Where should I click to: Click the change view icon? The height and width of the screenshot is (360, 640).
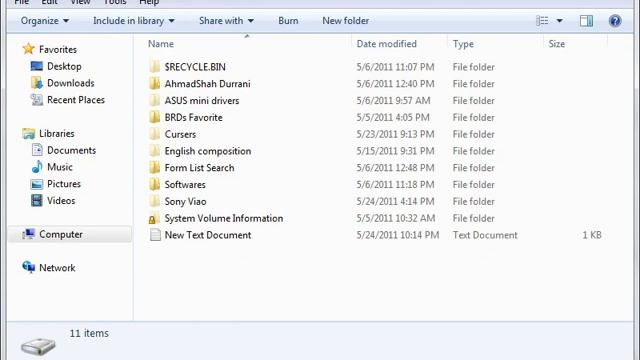[542, 21]
